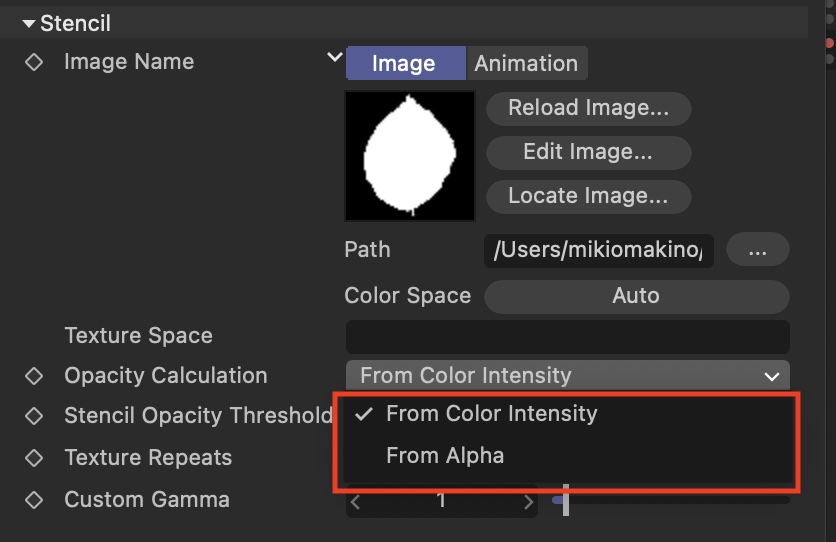Image resolution: width=836 pixels, height=542 pixels.
Task: Click the image Path text field
Action: coord(598,250)
